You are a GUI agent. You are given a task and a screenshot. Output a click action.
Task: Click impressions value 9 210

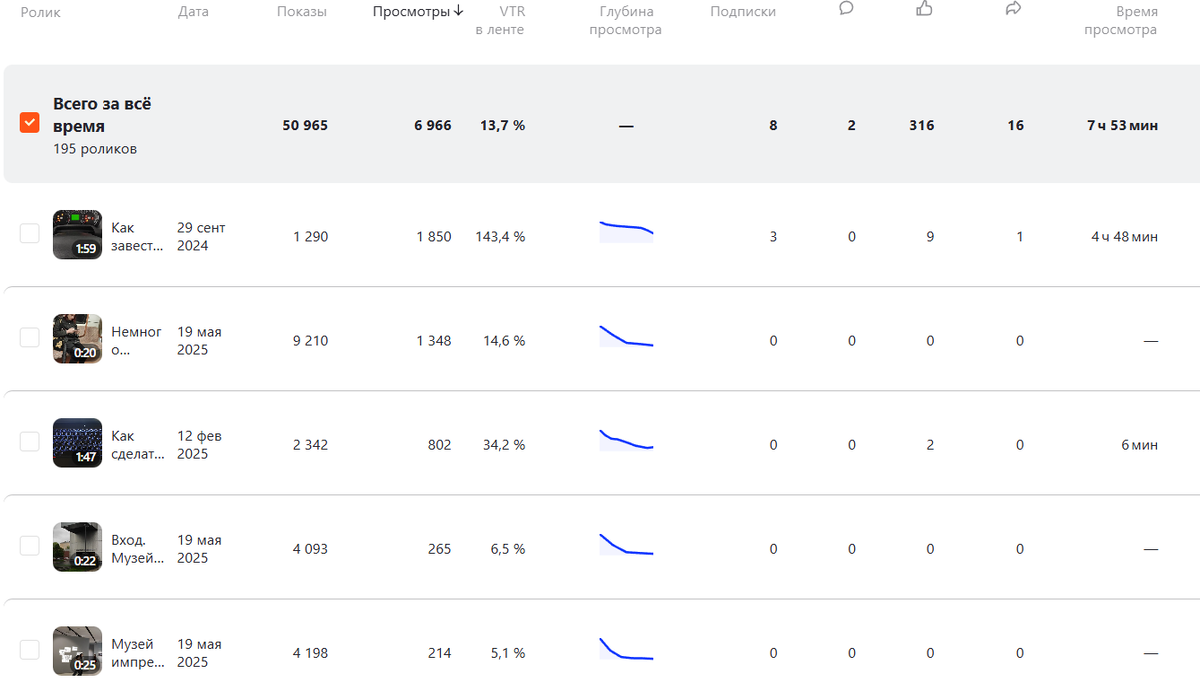pyautogui.click(x=310, y=341)
